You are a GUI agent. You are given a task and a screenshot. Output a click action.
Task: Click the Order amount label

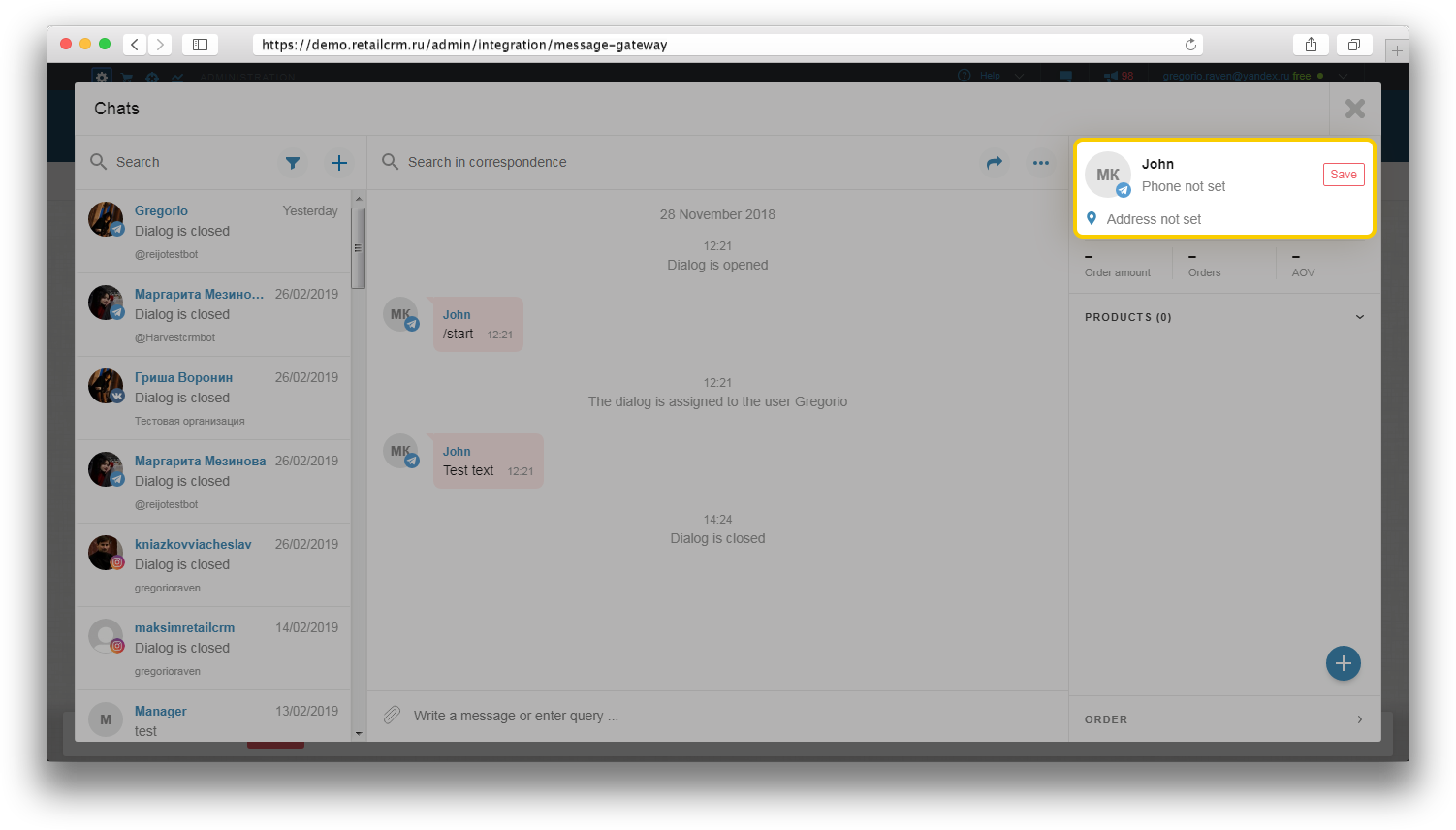coord(1118,272)
